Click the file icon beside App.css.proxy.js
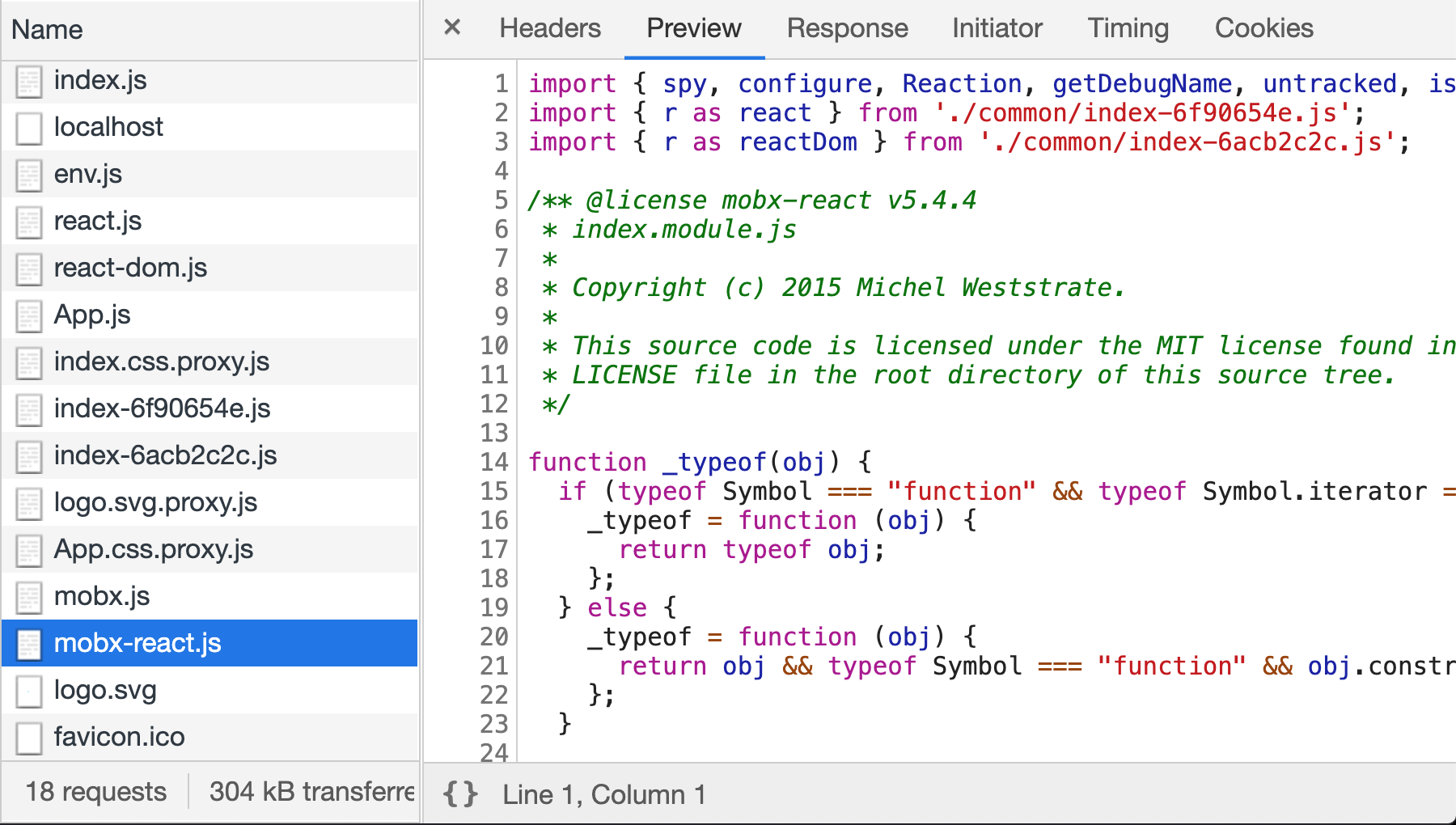Viewport: 1456px width, 825px height. pyautogui.click(x=29, y=551)
